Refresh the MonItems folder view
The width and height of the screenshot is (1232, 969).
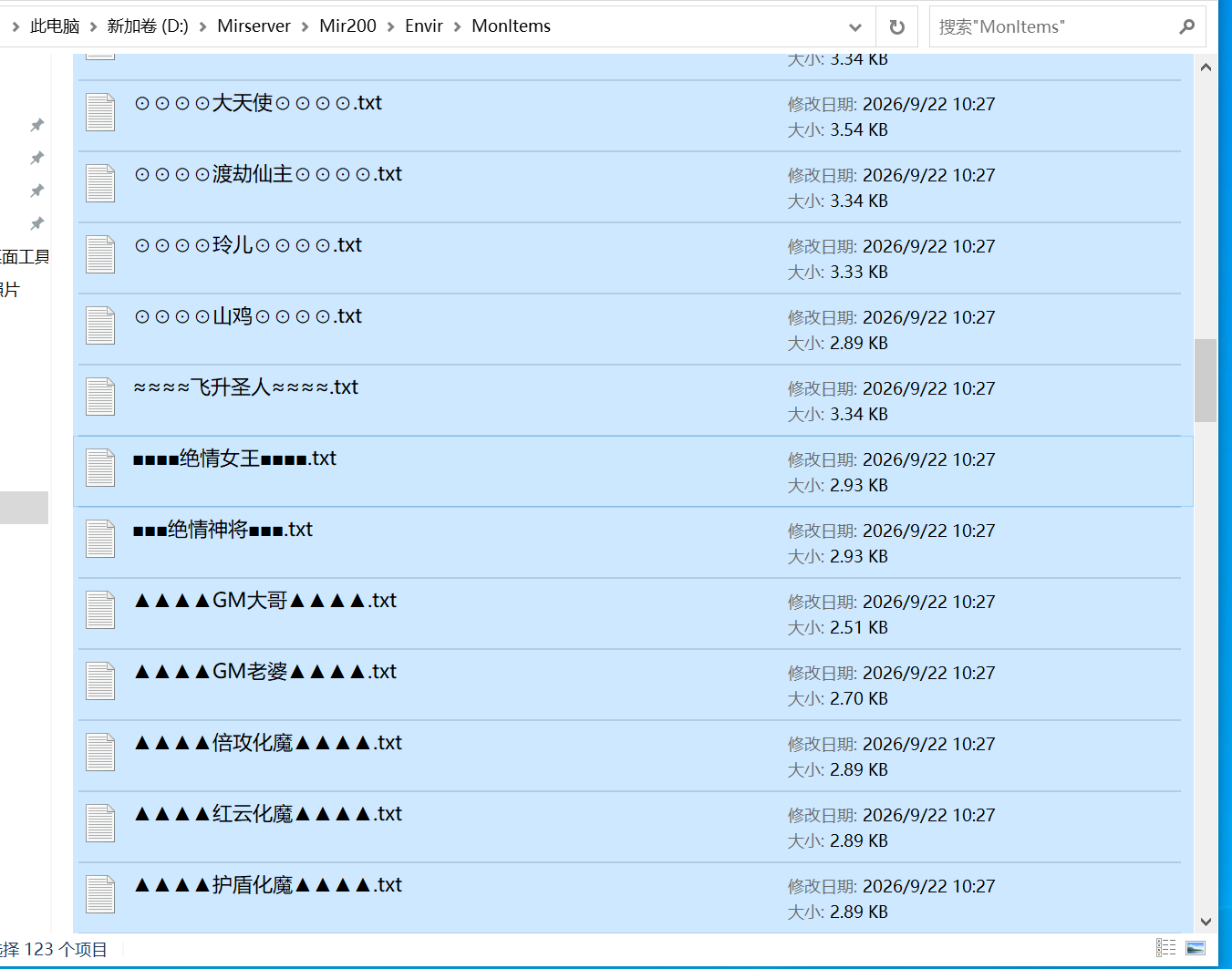[897, 26]
